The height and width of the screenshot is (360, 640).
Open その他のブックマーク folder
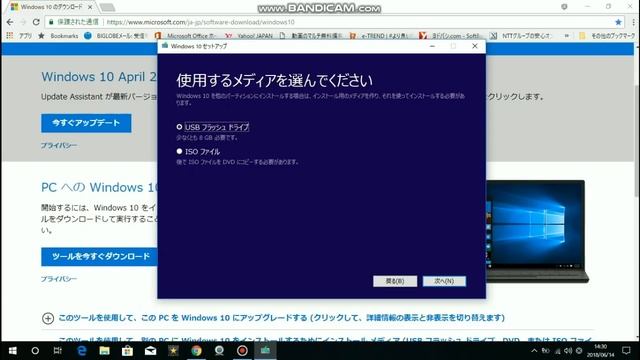[607, 36]
